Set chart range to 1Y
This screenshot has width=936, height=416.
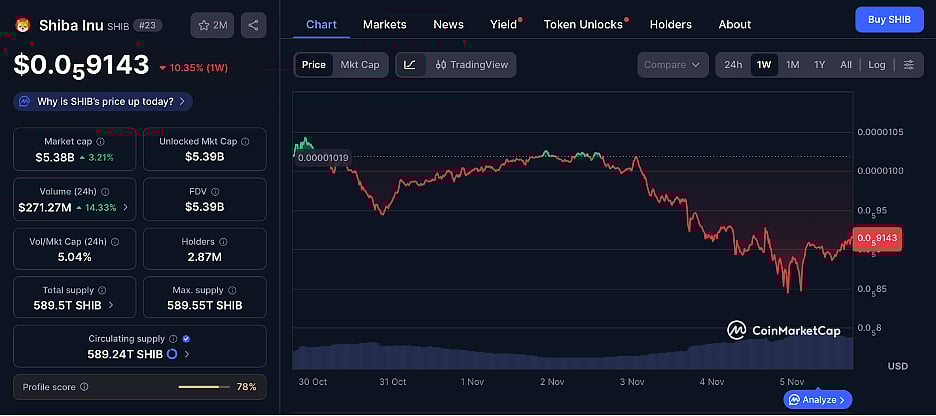point(820,64)
